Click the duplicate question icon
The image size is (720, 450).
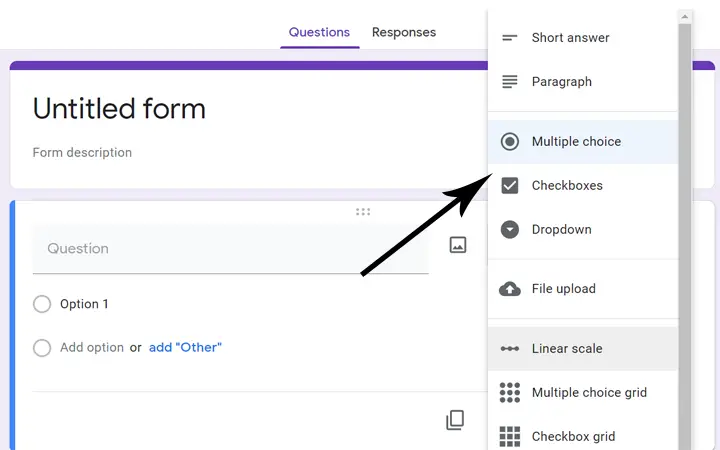[x=455, y=420]
